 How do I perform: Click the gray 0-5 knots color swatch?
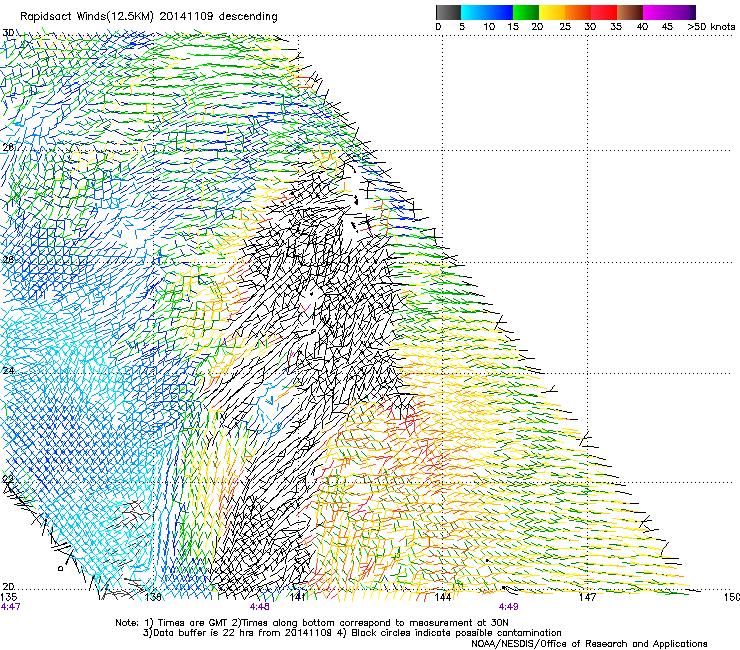coord(448,12)
